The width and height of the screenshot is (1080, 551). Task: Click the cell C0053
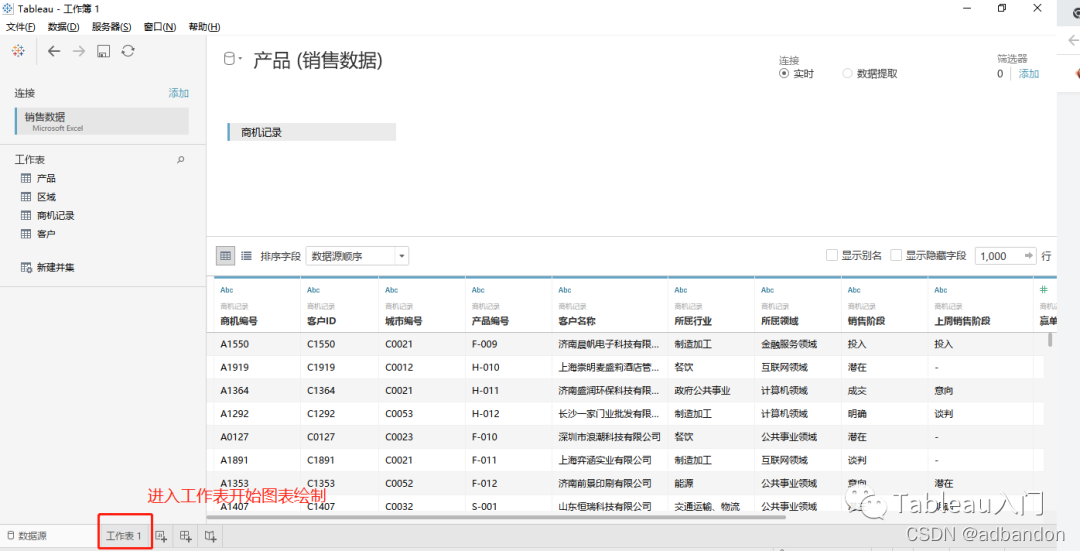399,414
